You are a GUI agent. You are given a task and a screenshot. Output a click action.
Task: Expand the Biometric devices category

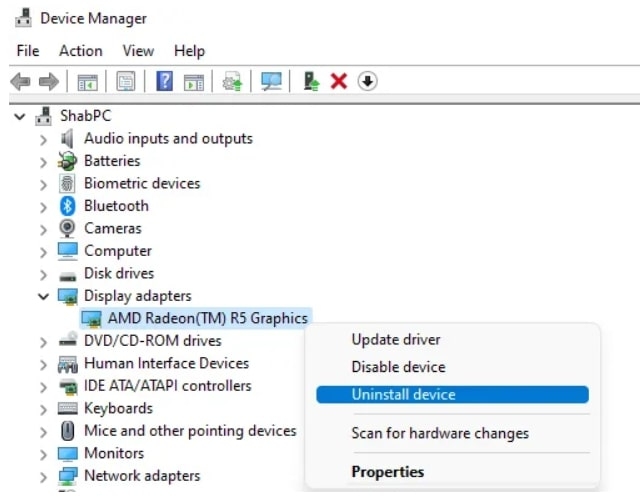point(43,185)
